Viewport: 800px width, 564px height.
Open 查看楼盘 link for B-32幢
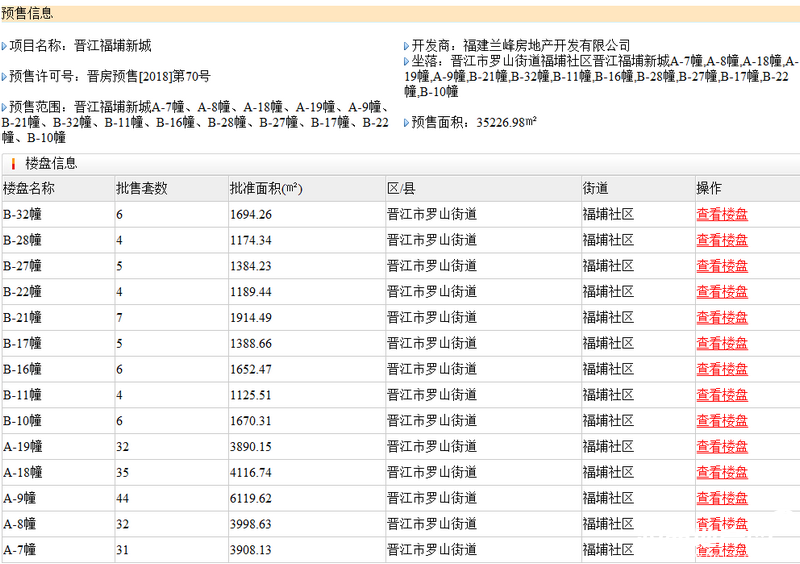coord(722,214)
